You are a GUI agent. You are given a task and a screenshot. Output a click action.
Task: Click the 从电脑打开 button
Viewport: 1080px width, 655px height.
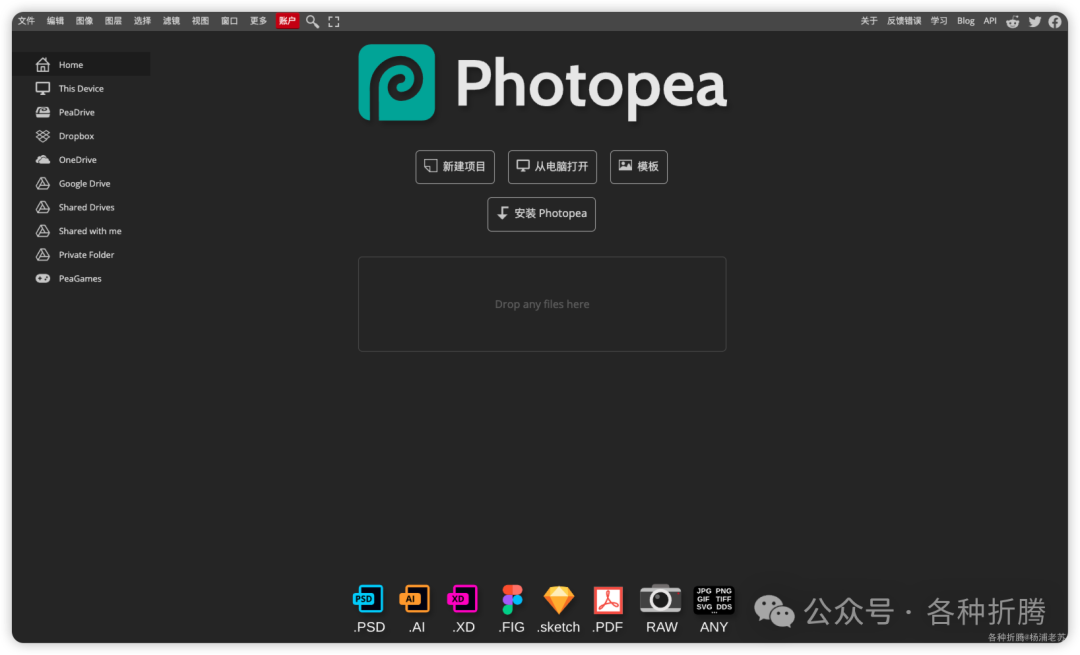pyautogui.click(x=552, y=167)
